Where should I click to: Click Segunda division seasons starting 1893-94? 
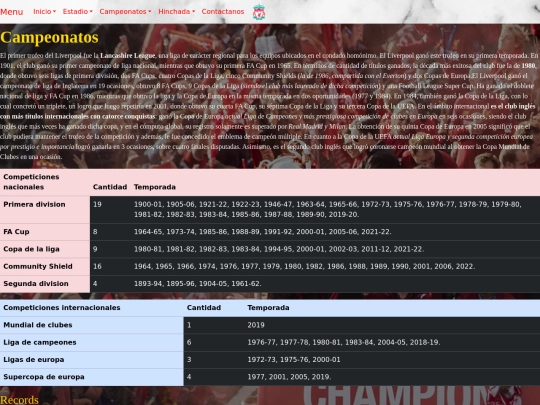[198, 284]
